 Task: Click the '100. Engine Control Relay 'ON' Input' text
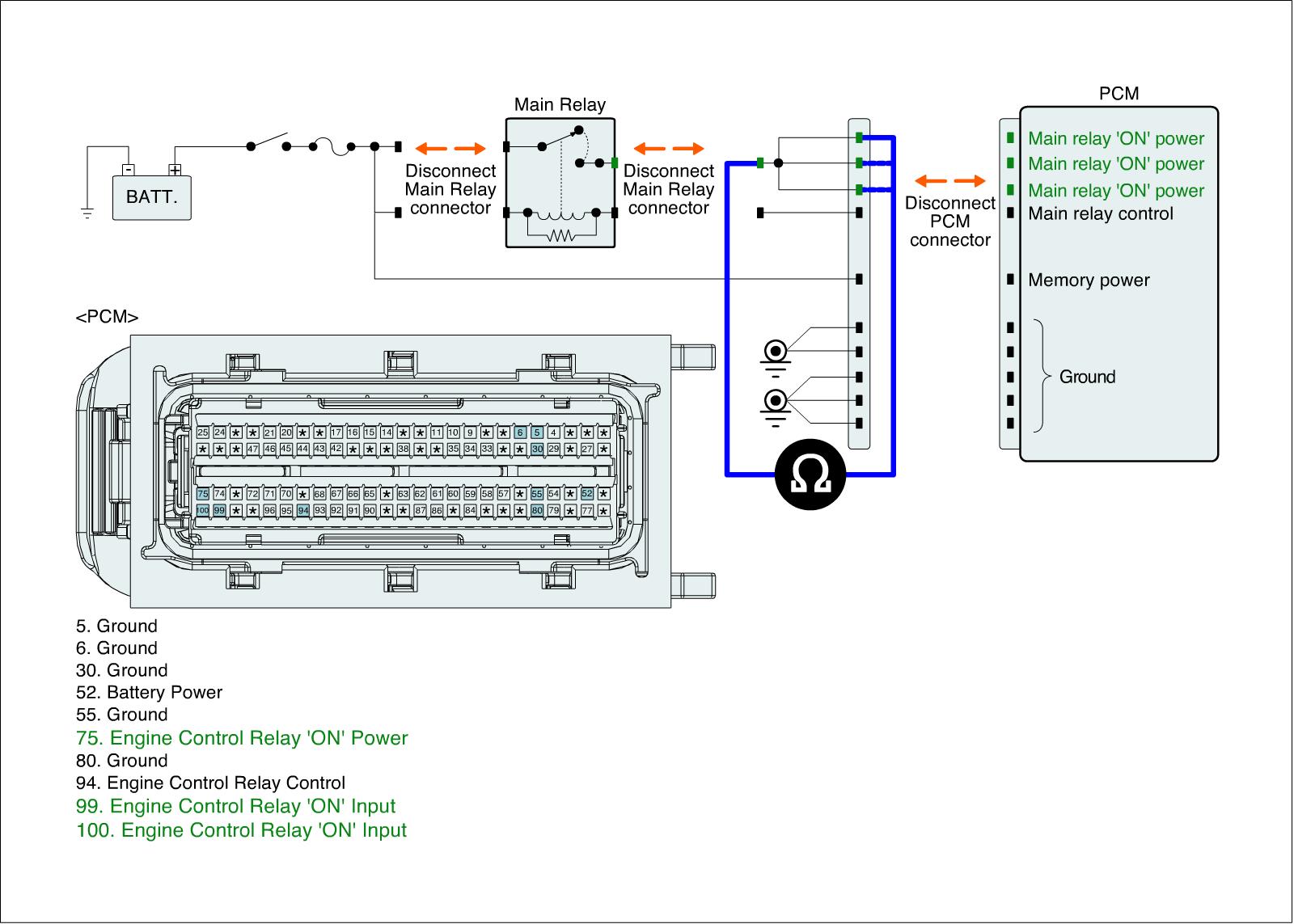241,830
